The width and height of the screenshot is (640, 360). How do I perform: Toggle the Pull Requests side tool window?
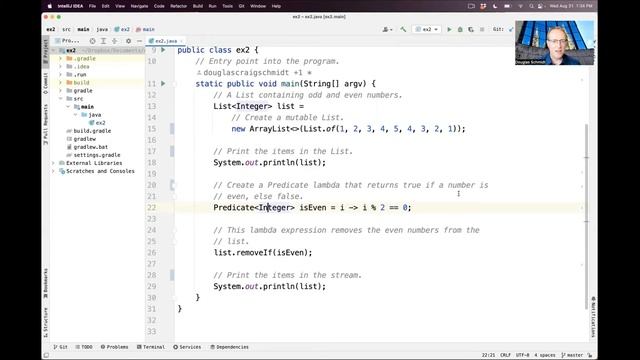[x=46, y=124]
